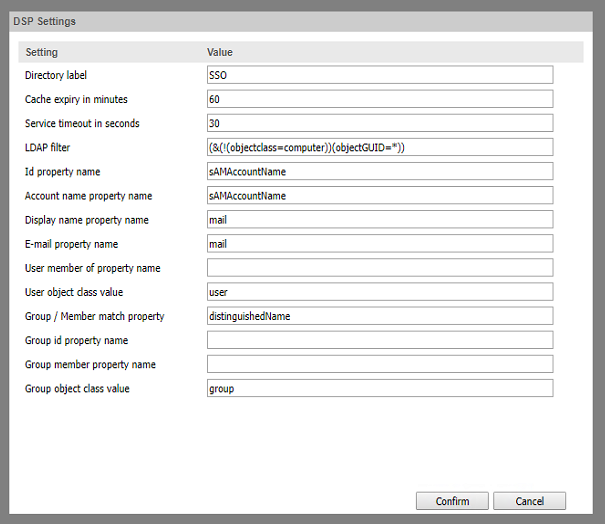This screenshot has width=605, height=524.
Task: Select the Cache expiry in minutes field
Action: click(379, 99)
